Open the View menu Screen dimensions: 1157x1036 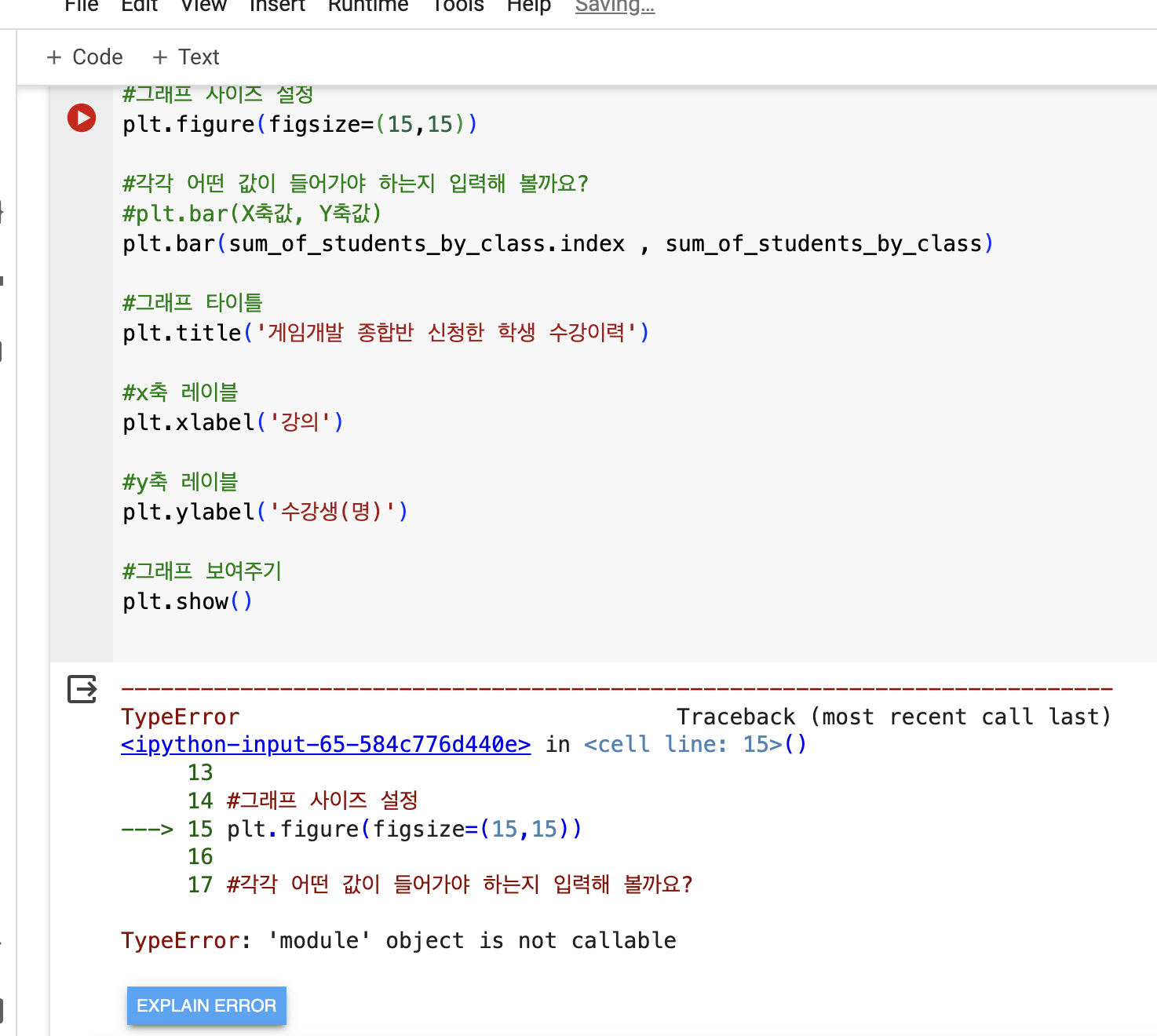[x=203, y=5]
